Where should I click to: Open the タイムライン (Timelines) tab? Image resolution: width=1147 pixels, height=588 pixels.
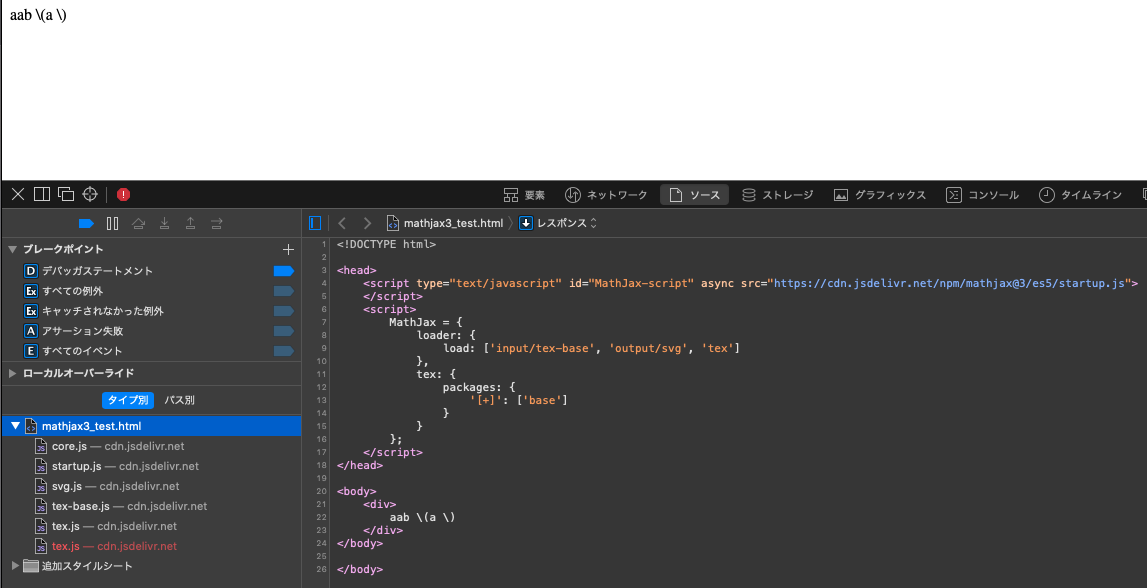click(1080, 195)
